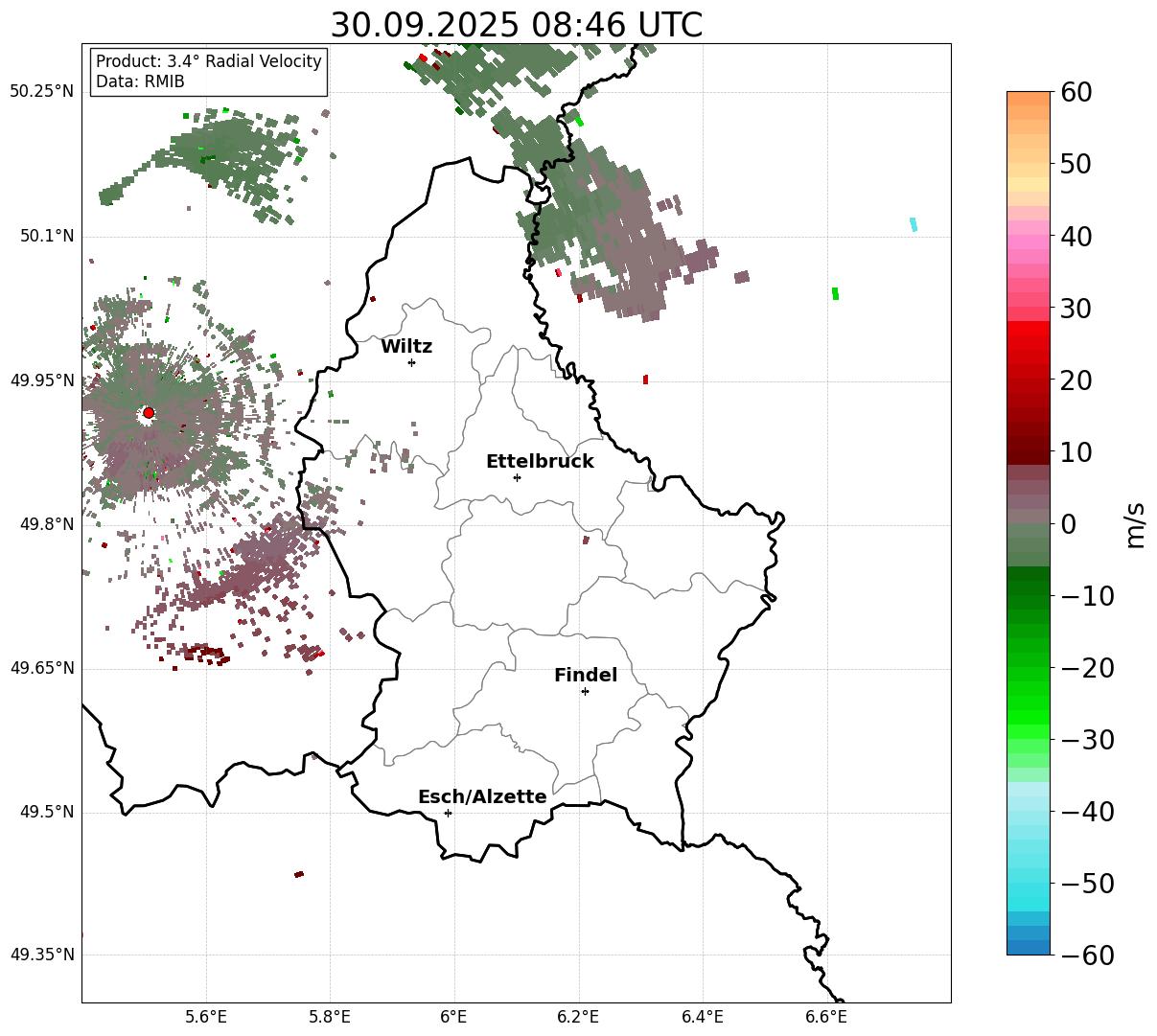
Task: Click the colorbar 60 tick label
Action: 1076,92
